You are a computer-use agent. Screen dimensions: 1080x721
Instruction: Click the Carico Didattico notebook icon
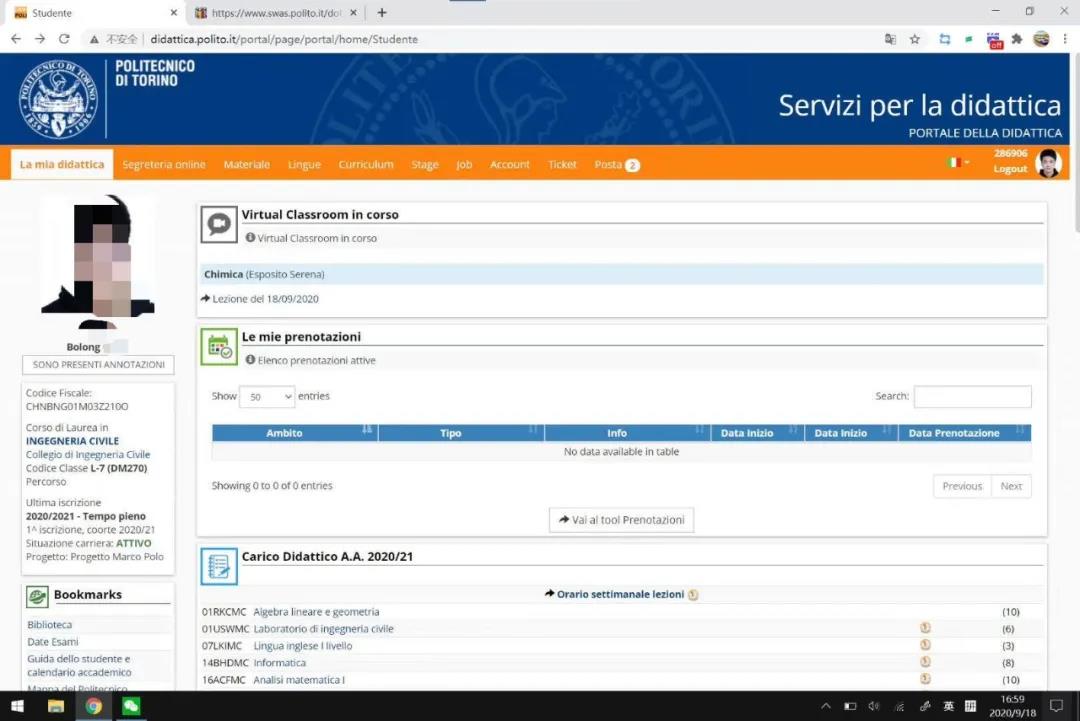click(219, 566)
